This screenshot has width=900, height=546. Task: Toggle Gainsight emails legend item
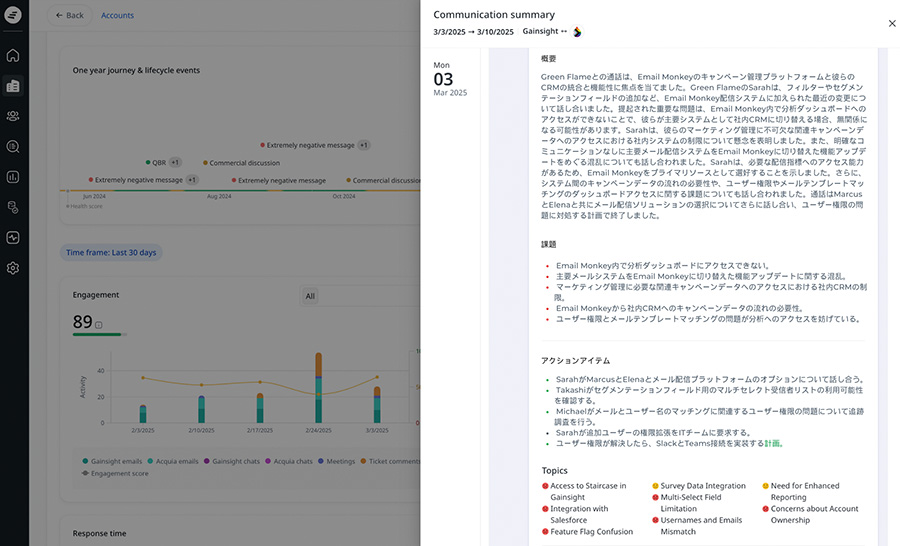[x=112, y=461]
